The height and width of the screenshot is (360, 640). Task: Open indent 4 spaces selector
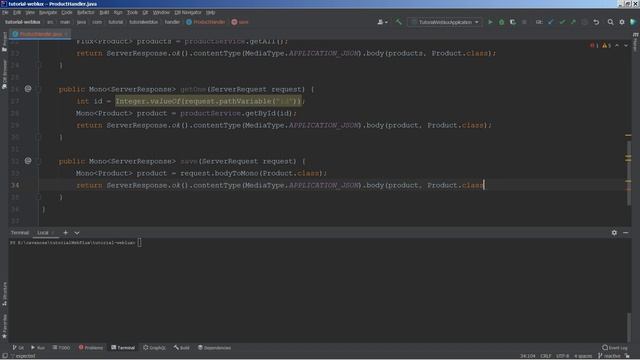[x=583, y=356]
